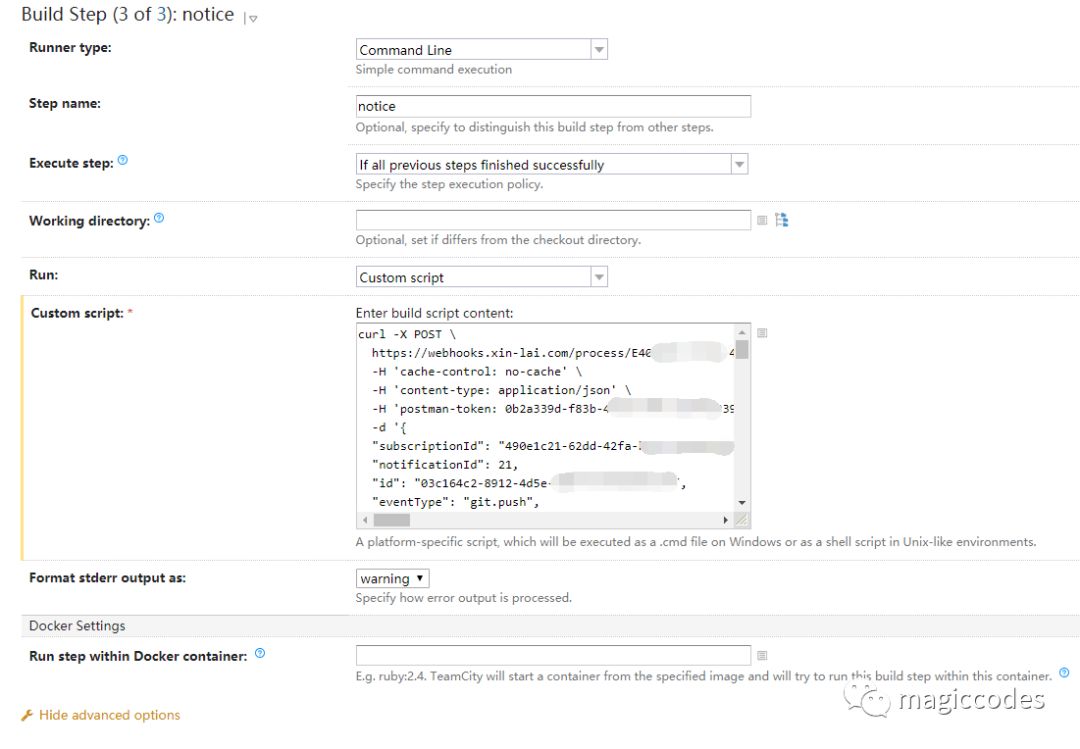Click the "Simple command execution" hint text
The image size is (1080, 749).
coord(433,69)
